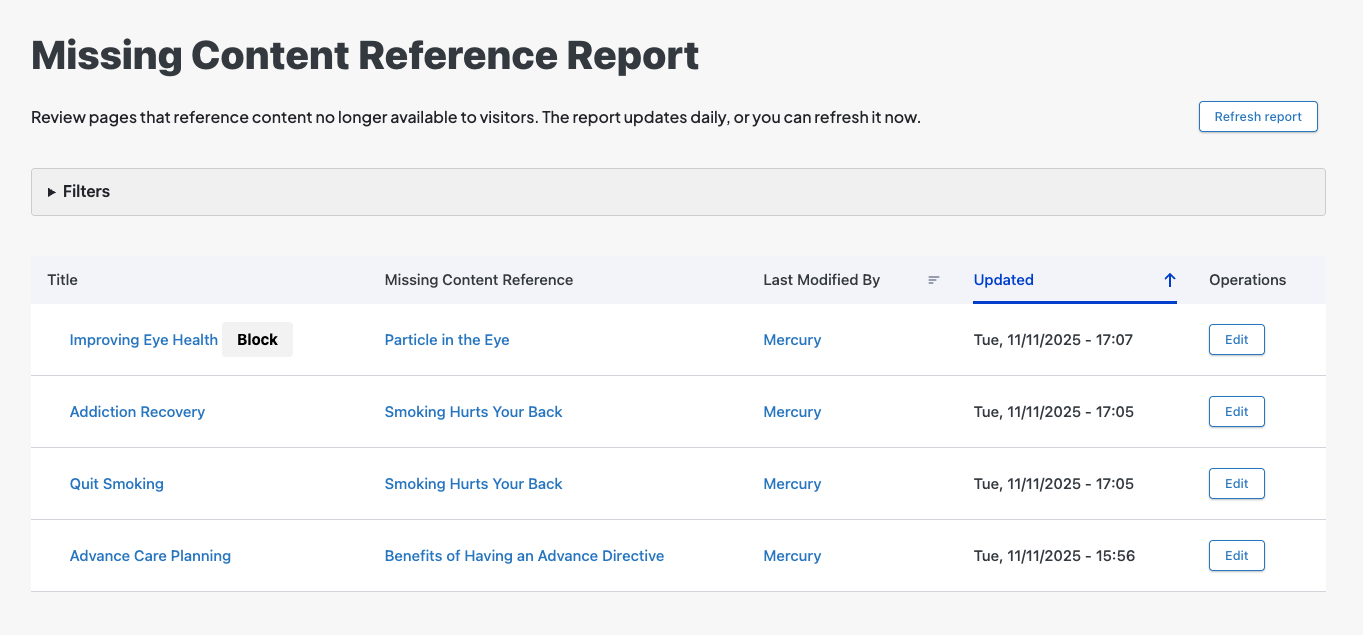Screen dimensions: 1363x635
Task: Open the Addiction Recovery title link
Action: tap(137, 412)
